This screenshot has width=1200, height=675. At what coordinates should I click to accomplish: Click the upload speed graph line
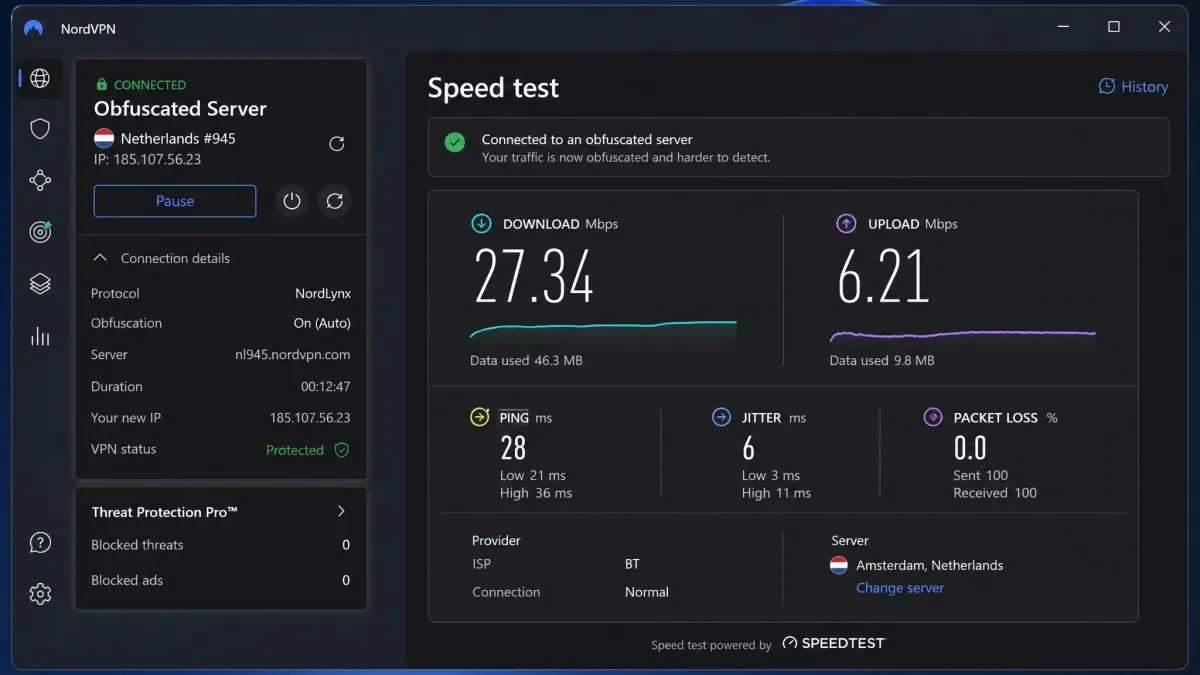click(963, 334)
